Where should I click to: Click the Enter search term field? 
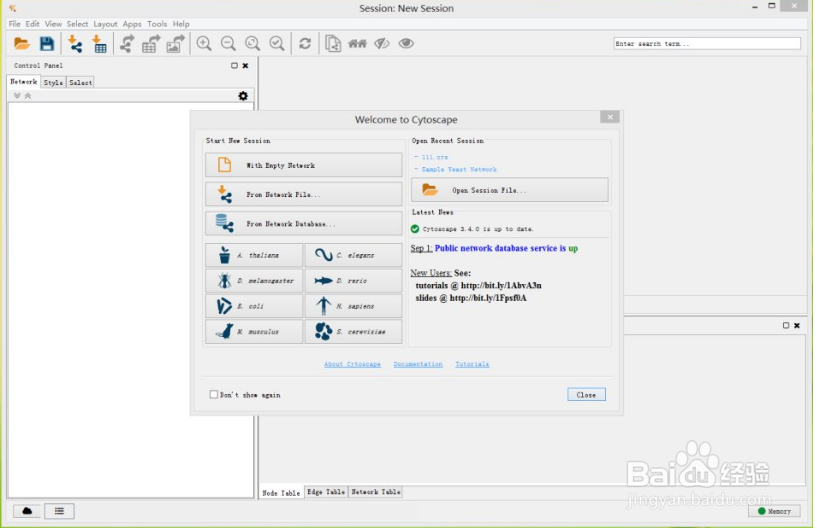pos(707,44)
